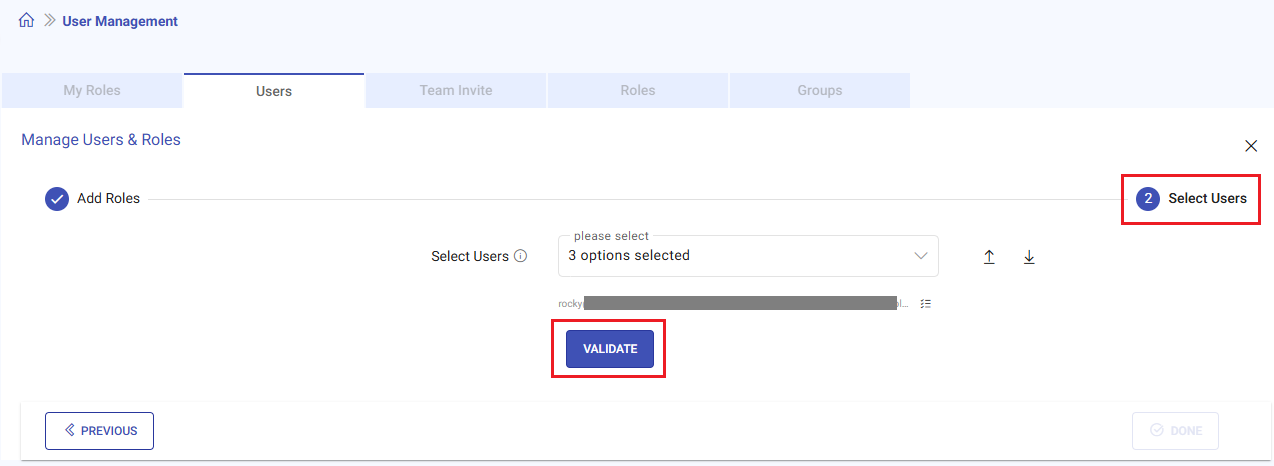Select the Roles tab
1274x466 pixels.
[x=637, y=90]
